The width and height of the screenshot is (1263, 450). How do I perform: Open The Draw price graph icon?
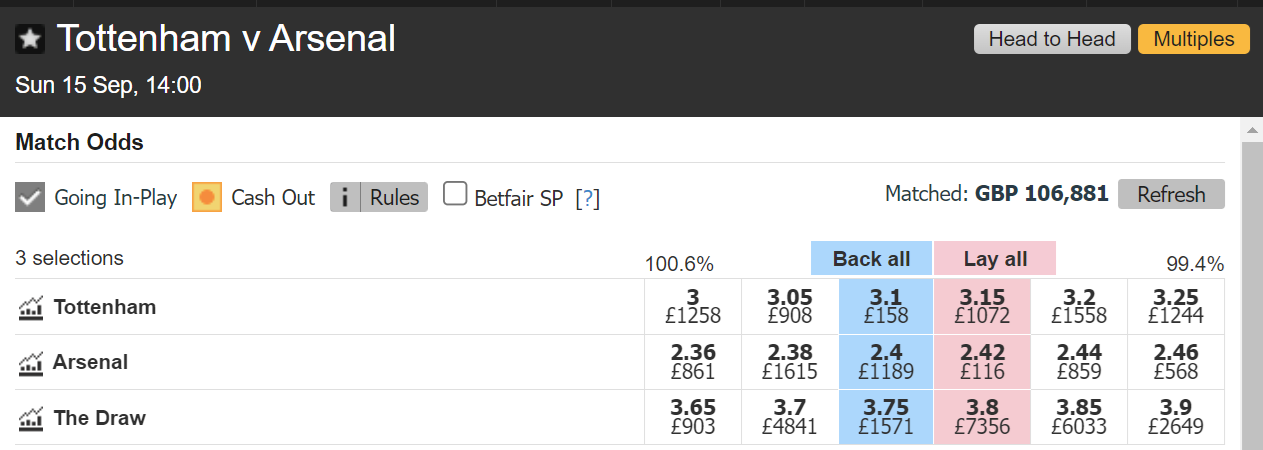click(x=31, y=418)
